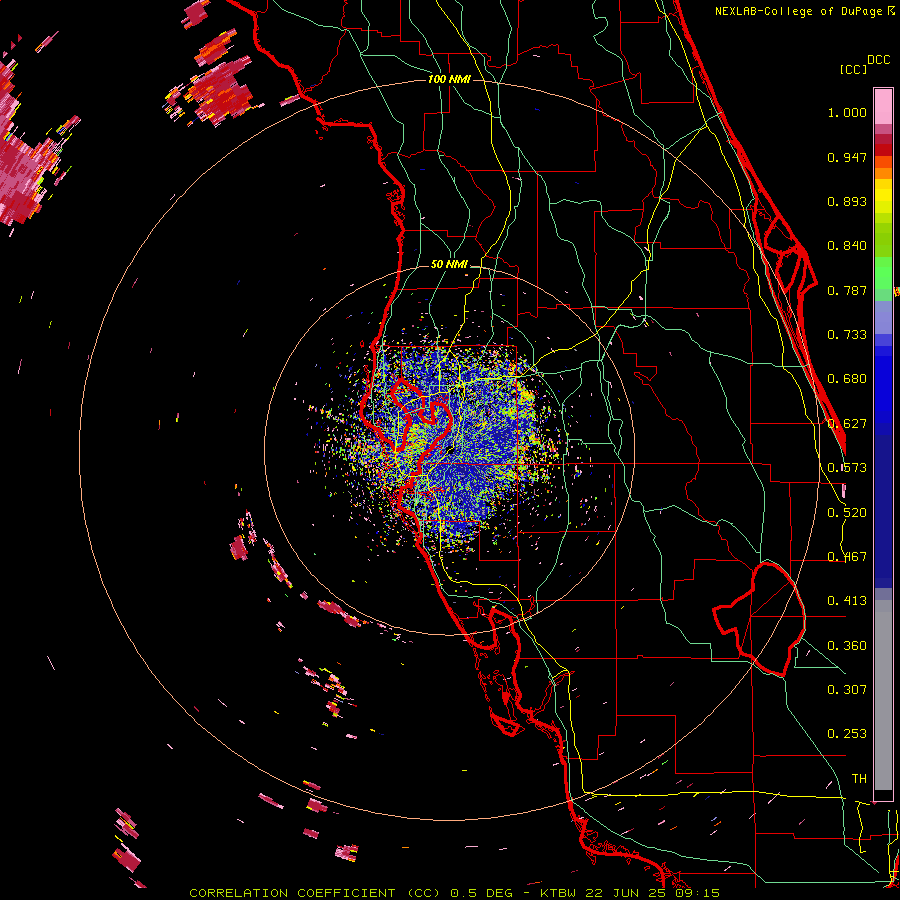
Task: Select the 0.787 scale value
Action: pos(847,290)
